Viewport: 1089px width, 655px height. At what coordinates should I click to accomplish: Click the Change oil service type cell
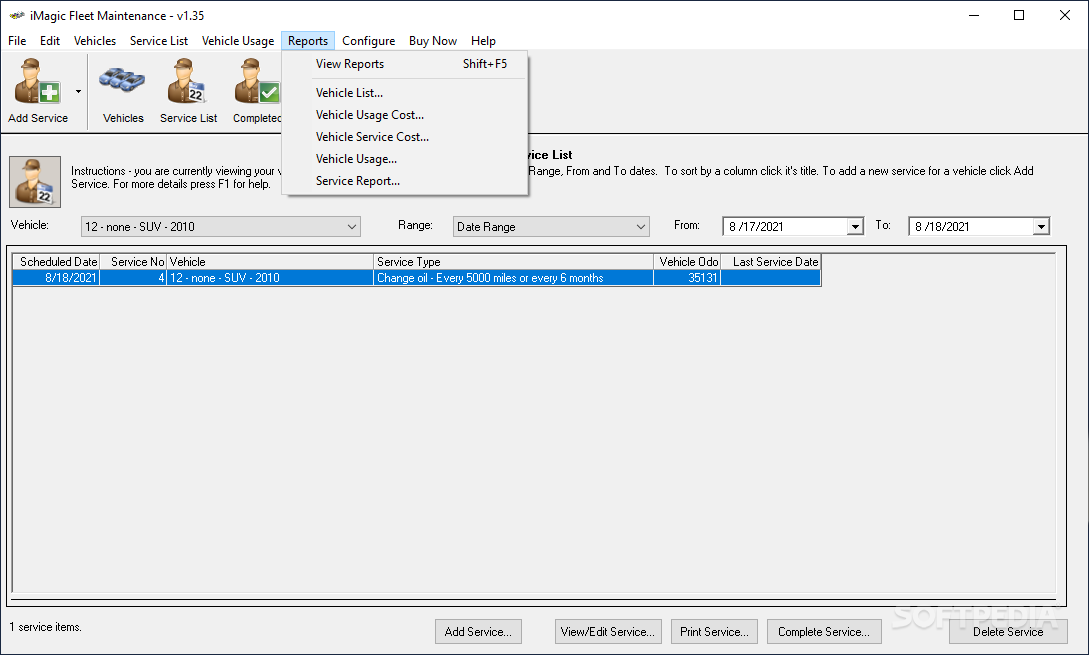coord(513,278)
